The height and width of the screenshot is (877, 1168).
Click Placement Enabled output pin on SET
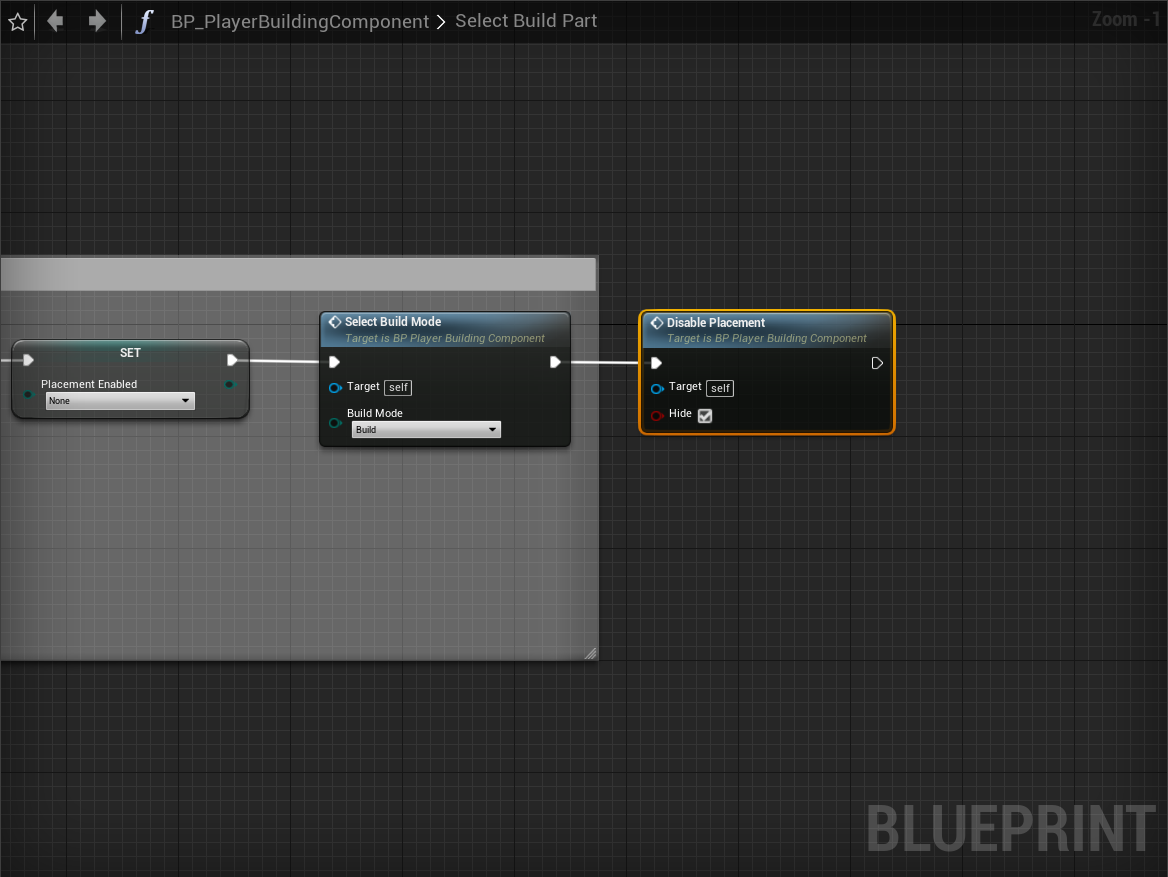pyautogui.click(x=230, y=384)
